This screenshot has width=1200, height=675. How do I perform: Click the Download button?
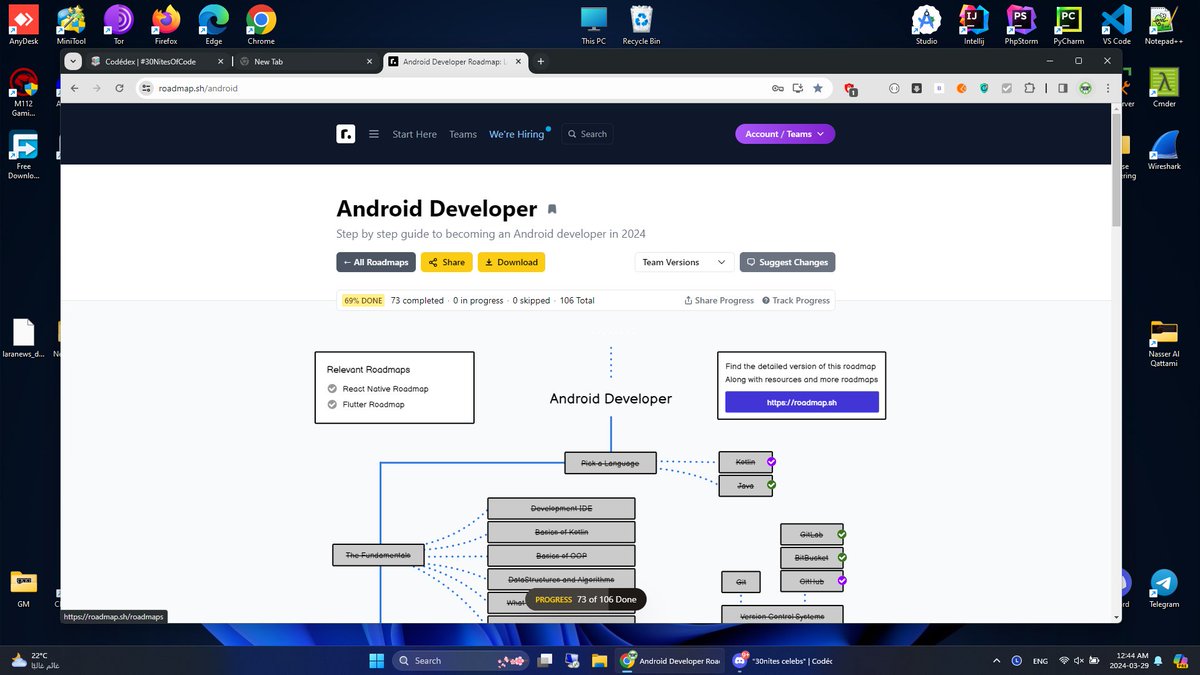511,262
